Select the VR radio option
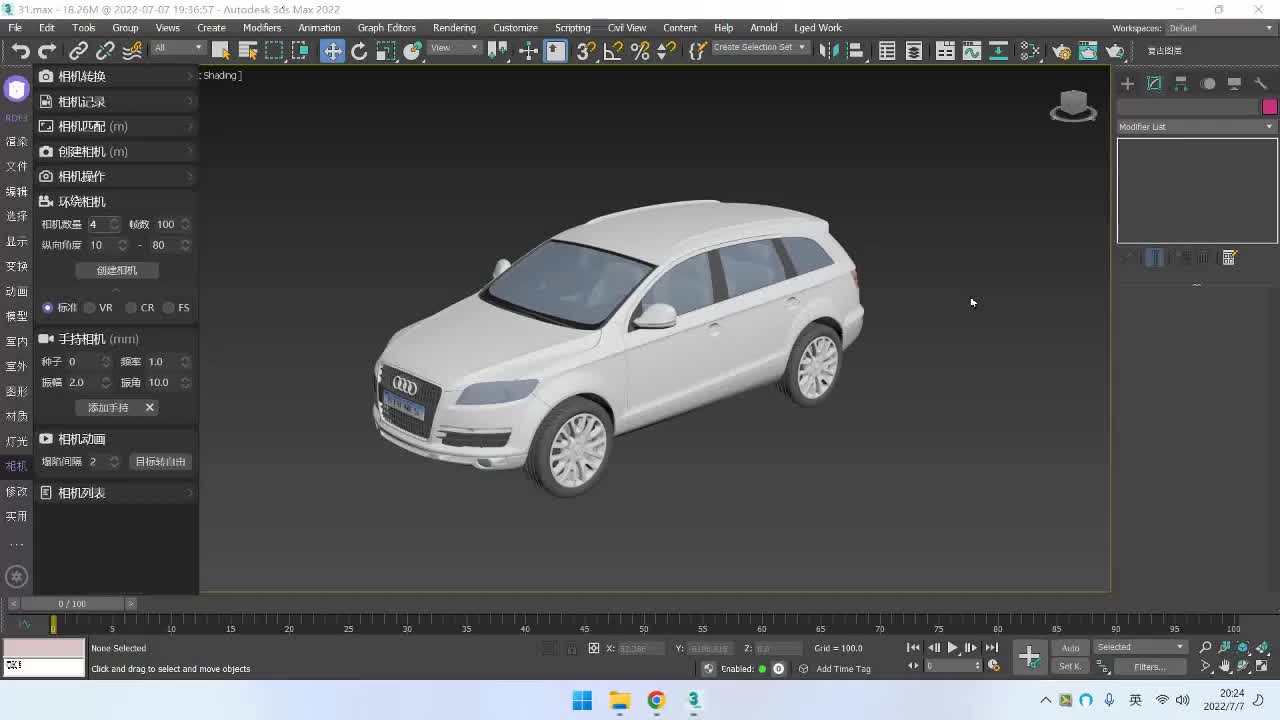The image size is (1280, 720). pyautogui.click(x=90, y=308)
